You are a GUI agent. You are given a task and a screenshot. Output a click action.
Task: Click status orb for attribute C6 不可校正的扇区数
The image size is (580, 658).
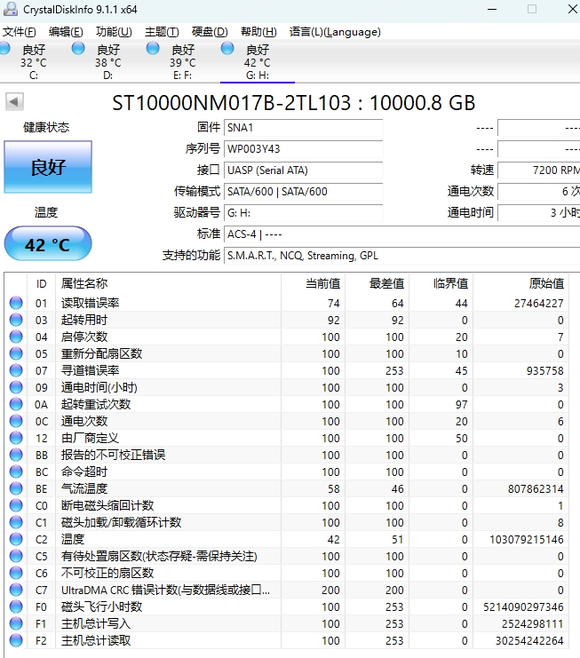[16, 573]
